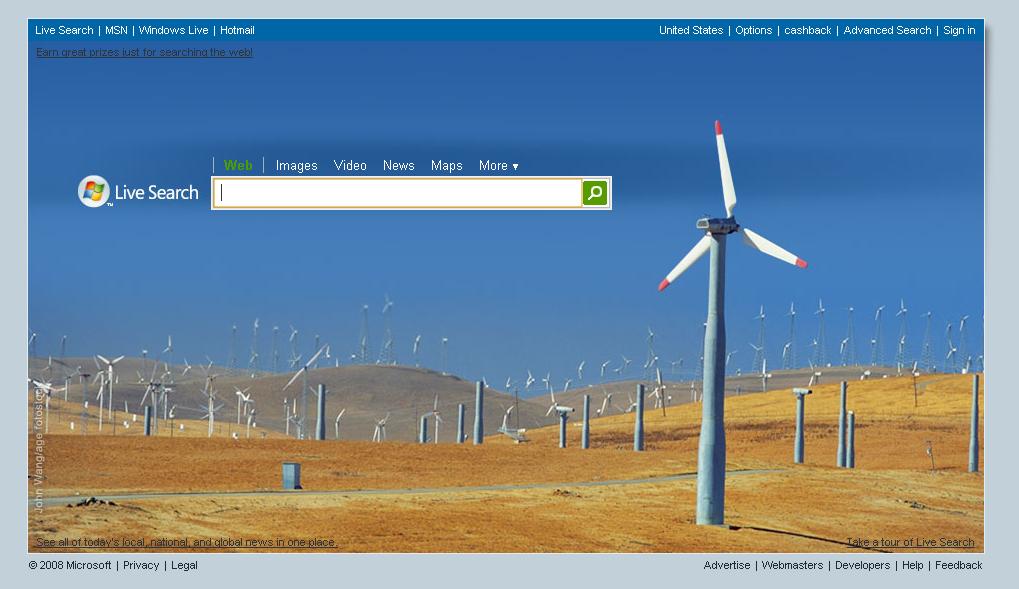Select the Web search tab
1019x589 pixels.
(238, 165)
